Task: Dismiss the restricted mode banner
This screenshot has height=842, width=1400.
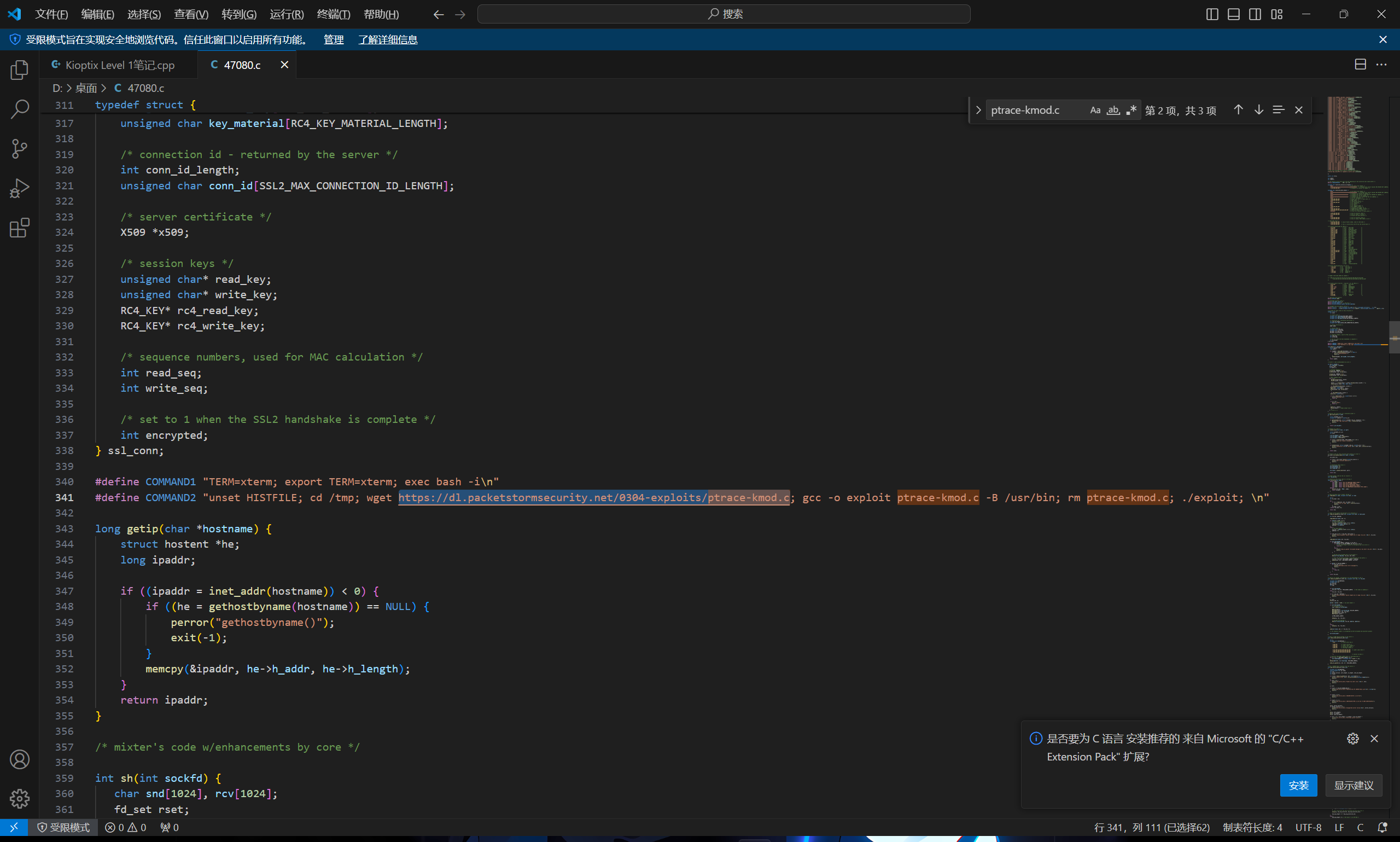Action: click(x=1383, y=40)
